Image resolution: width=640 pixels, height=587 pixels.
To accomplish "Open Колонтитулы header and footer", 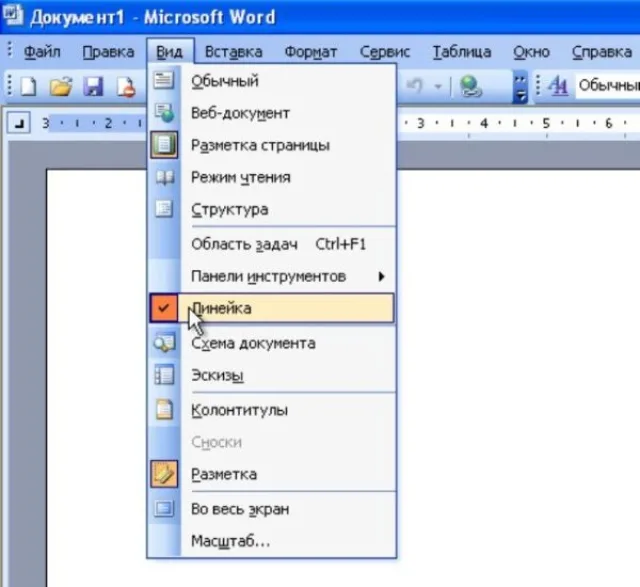I will click(x=272, y=410).
